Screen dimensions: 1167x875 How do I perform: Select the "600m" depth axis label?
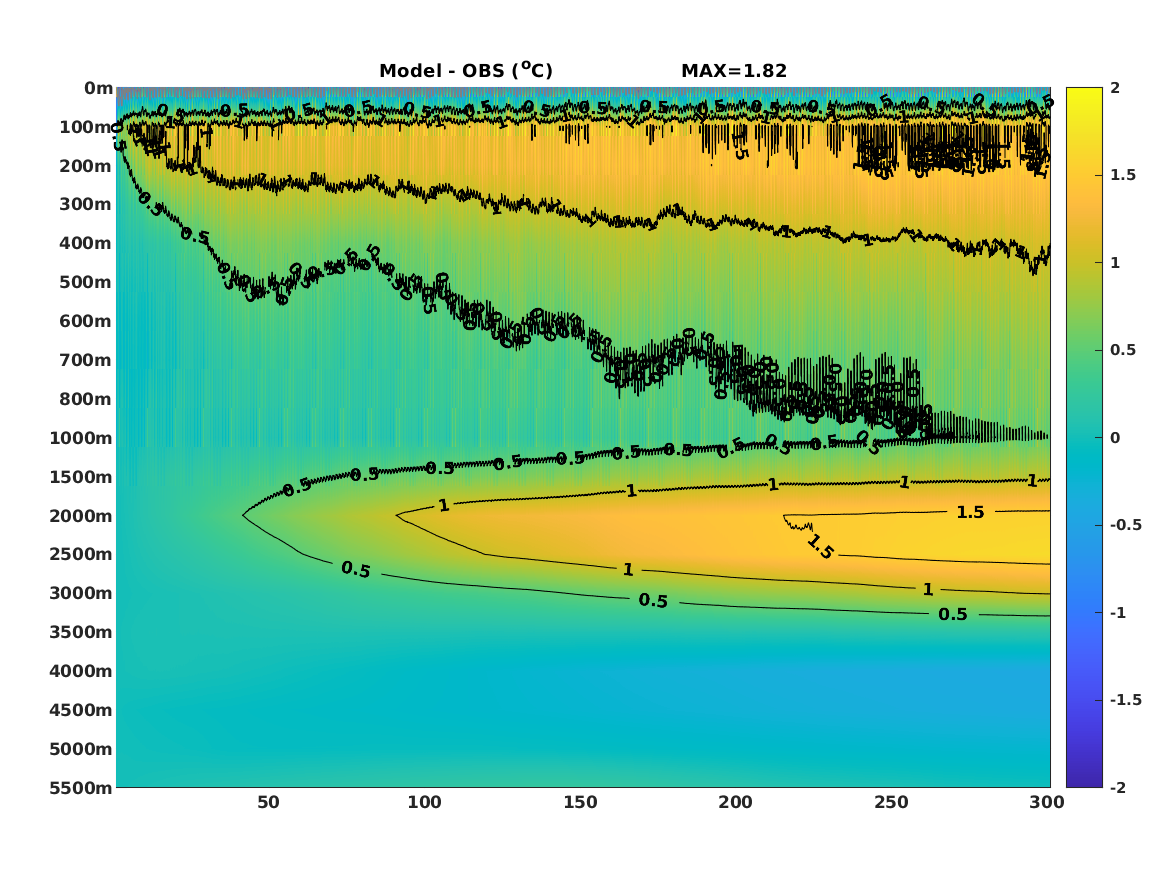(x=86, y=321)
